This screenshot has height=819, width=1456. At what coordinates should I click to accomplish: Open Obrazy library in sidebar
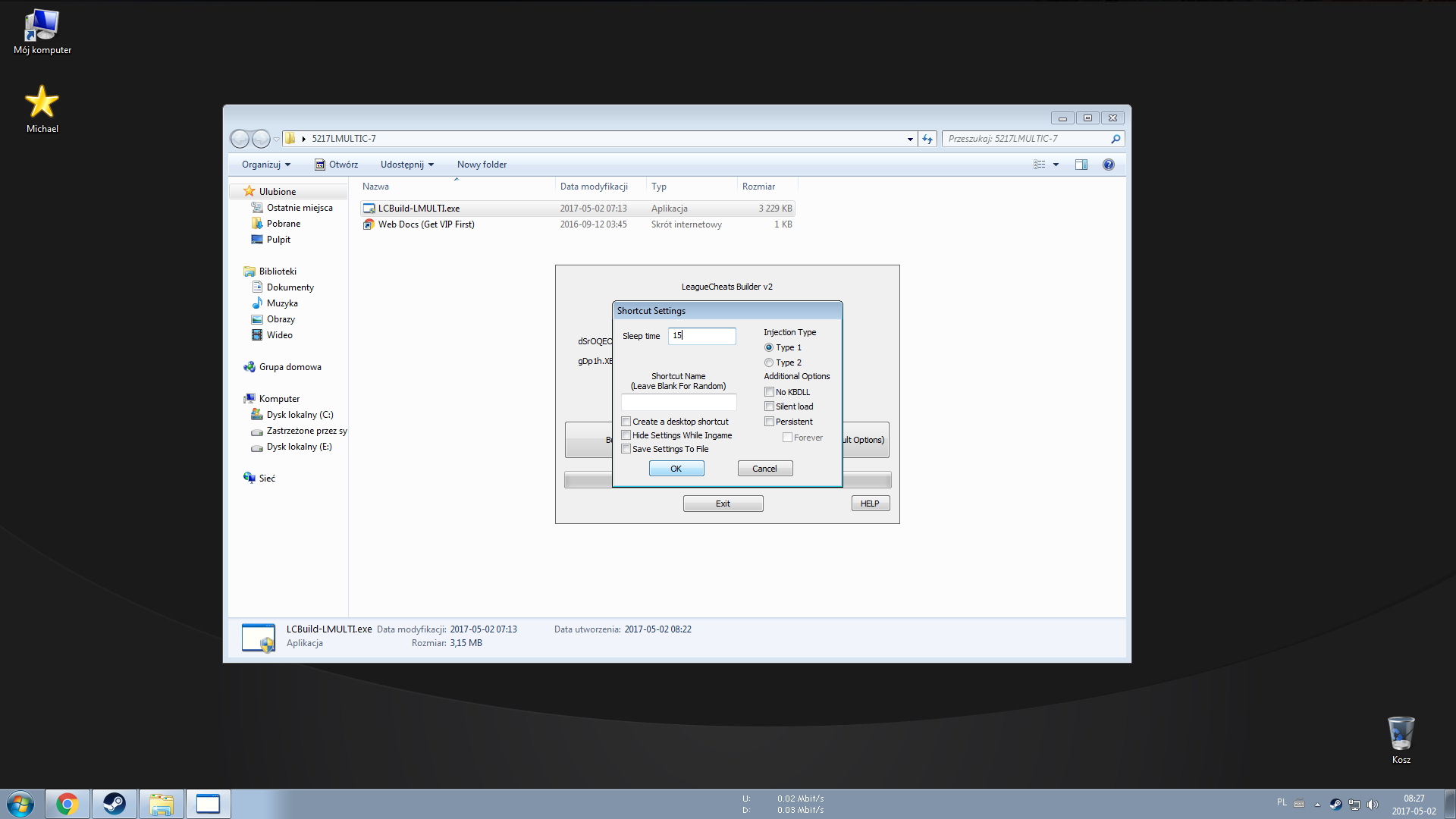coord(281,319)
